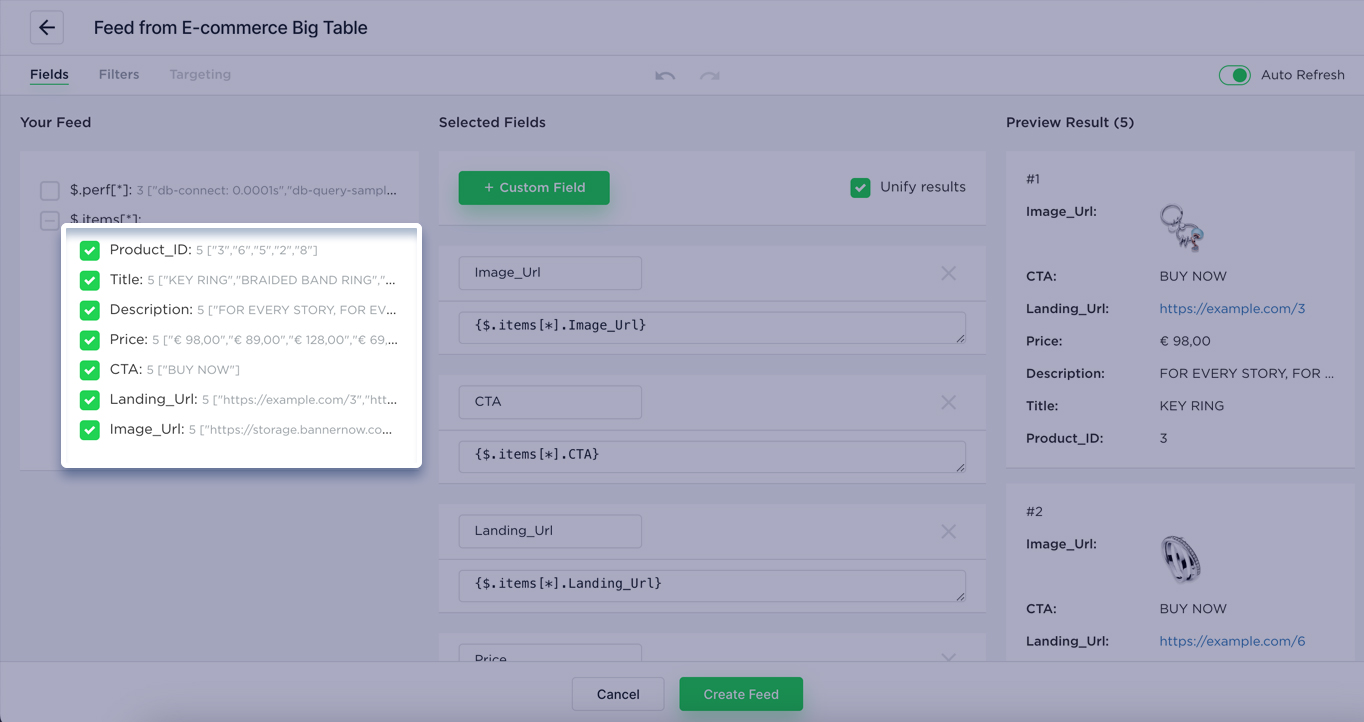Viewport: 1364px width, 722px height.
Task: Remove the CTA selected field
Action: click(x=948, y=402)
